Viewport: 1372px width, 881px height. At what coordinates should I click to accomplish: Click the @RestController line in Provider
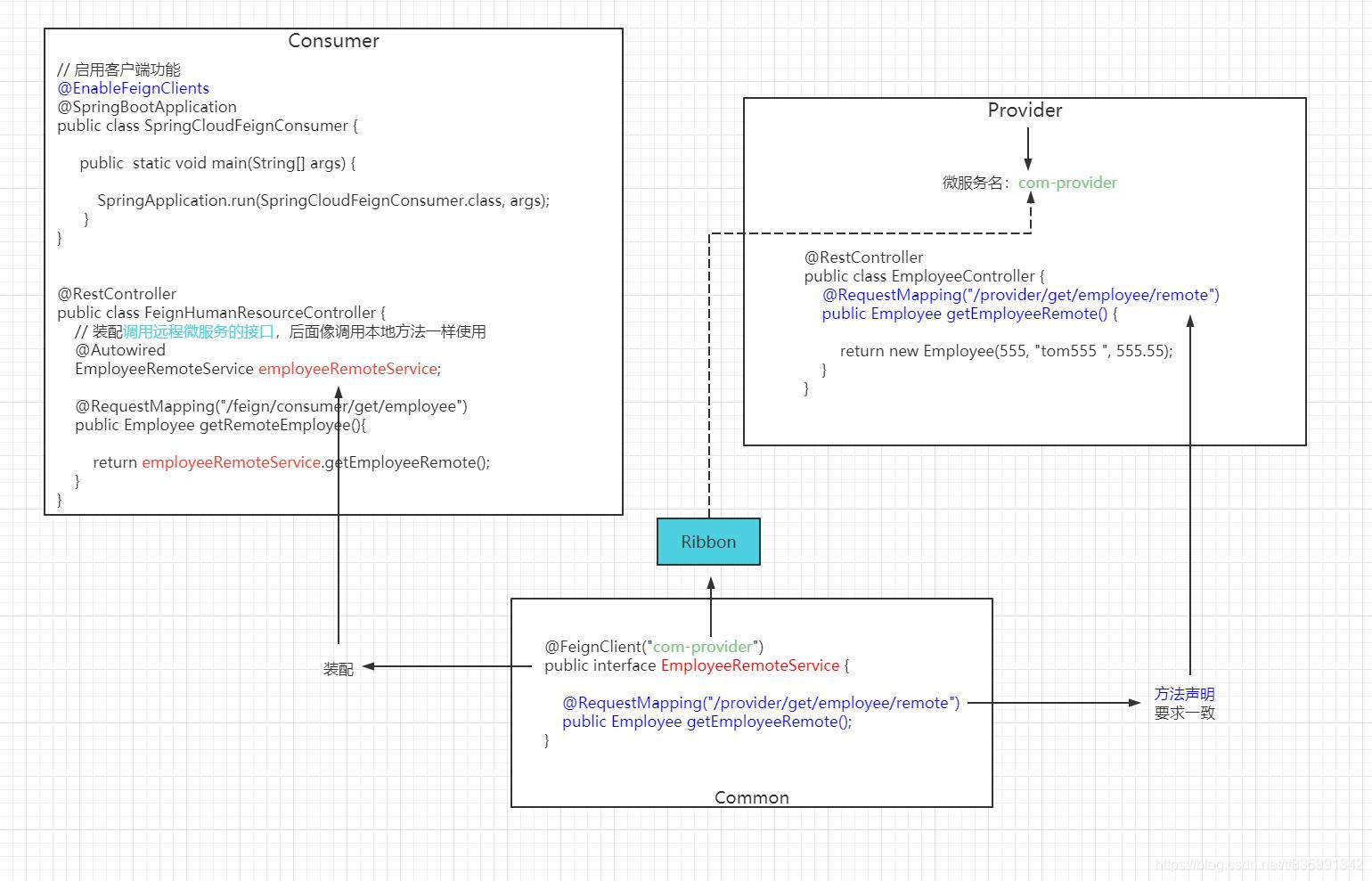(864, 257)
